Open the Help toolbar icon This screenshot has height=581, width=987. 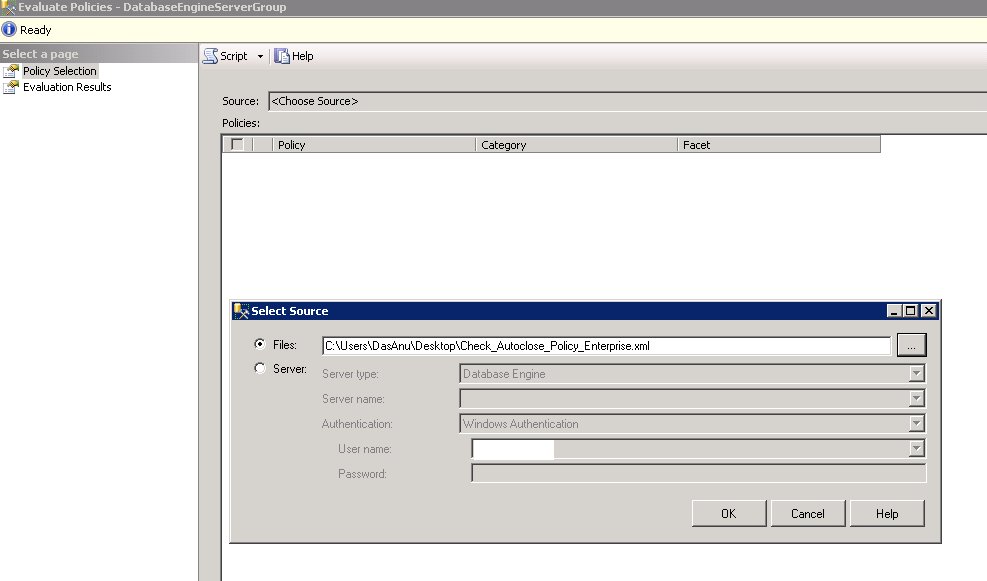click(283, 56)
